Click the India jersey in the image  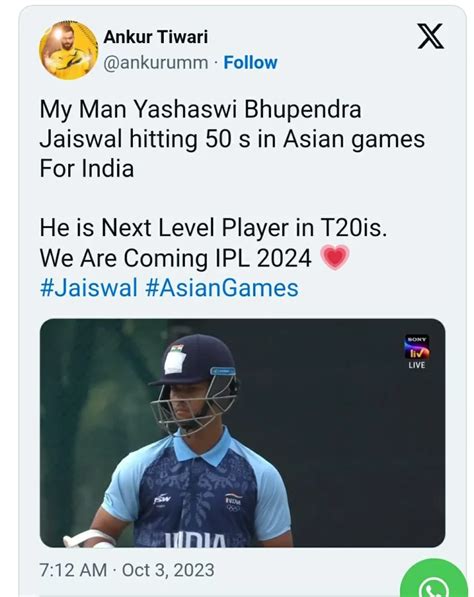pyautogui.click(x=197, y=491)
